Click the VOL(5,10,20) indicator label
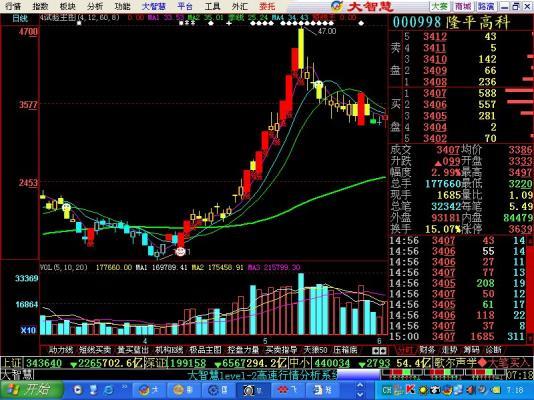 (x=64, y=268)
